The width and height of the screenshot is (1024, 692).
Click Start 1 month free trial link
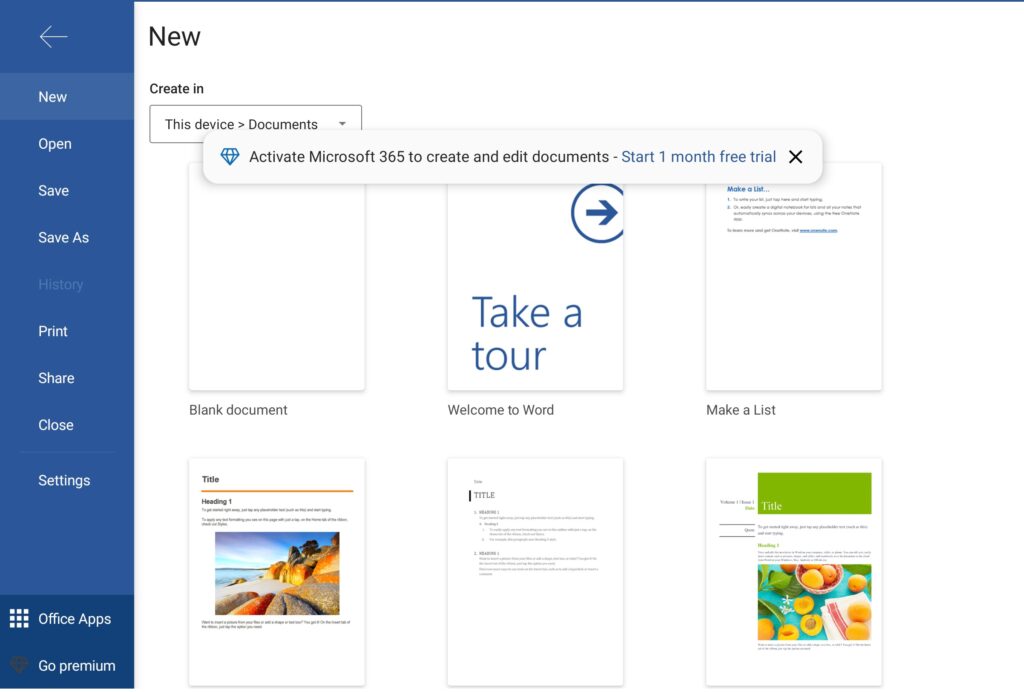698,157
